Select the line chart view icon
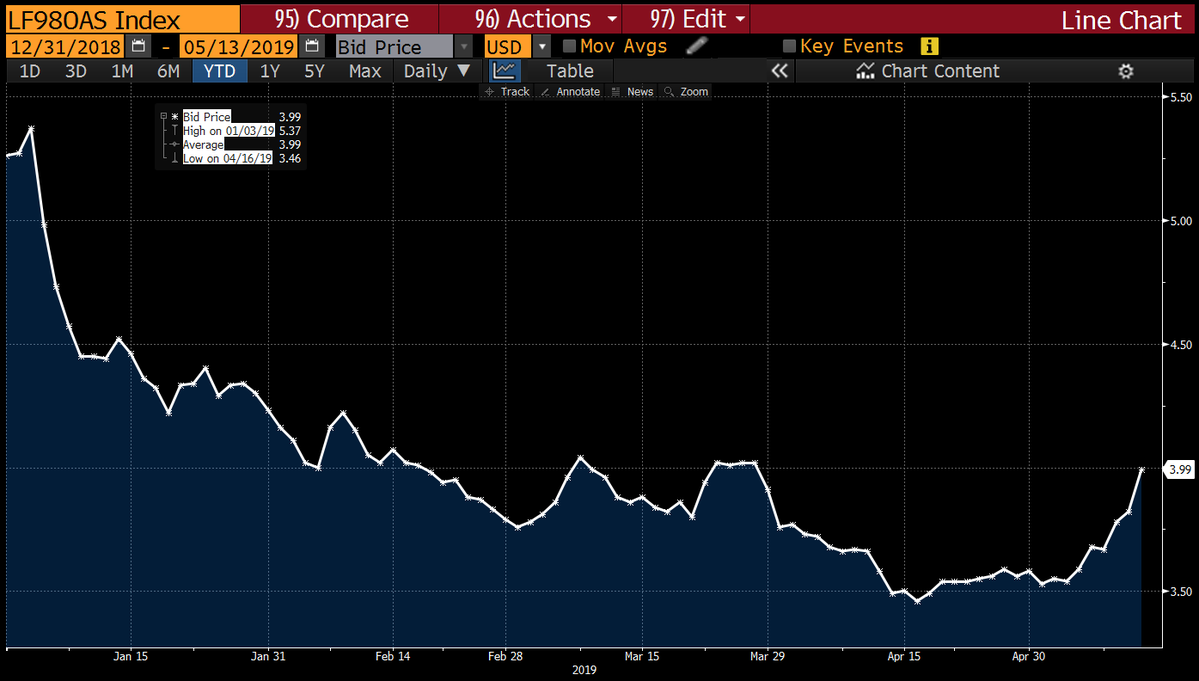 [x=505, y=71]
